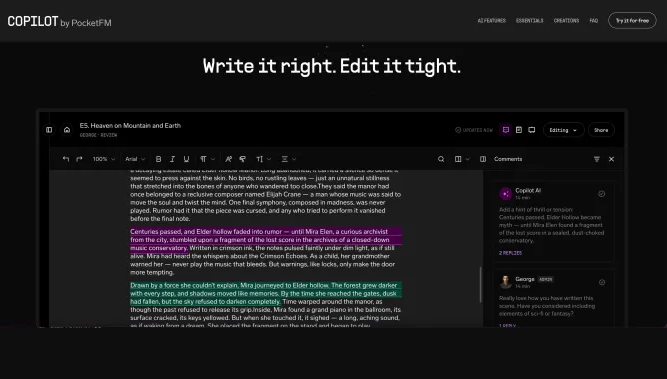Open 2 Replies under Copilot AI comment
The width and height of the screenshot is (667, 379).
click(510, 253)
